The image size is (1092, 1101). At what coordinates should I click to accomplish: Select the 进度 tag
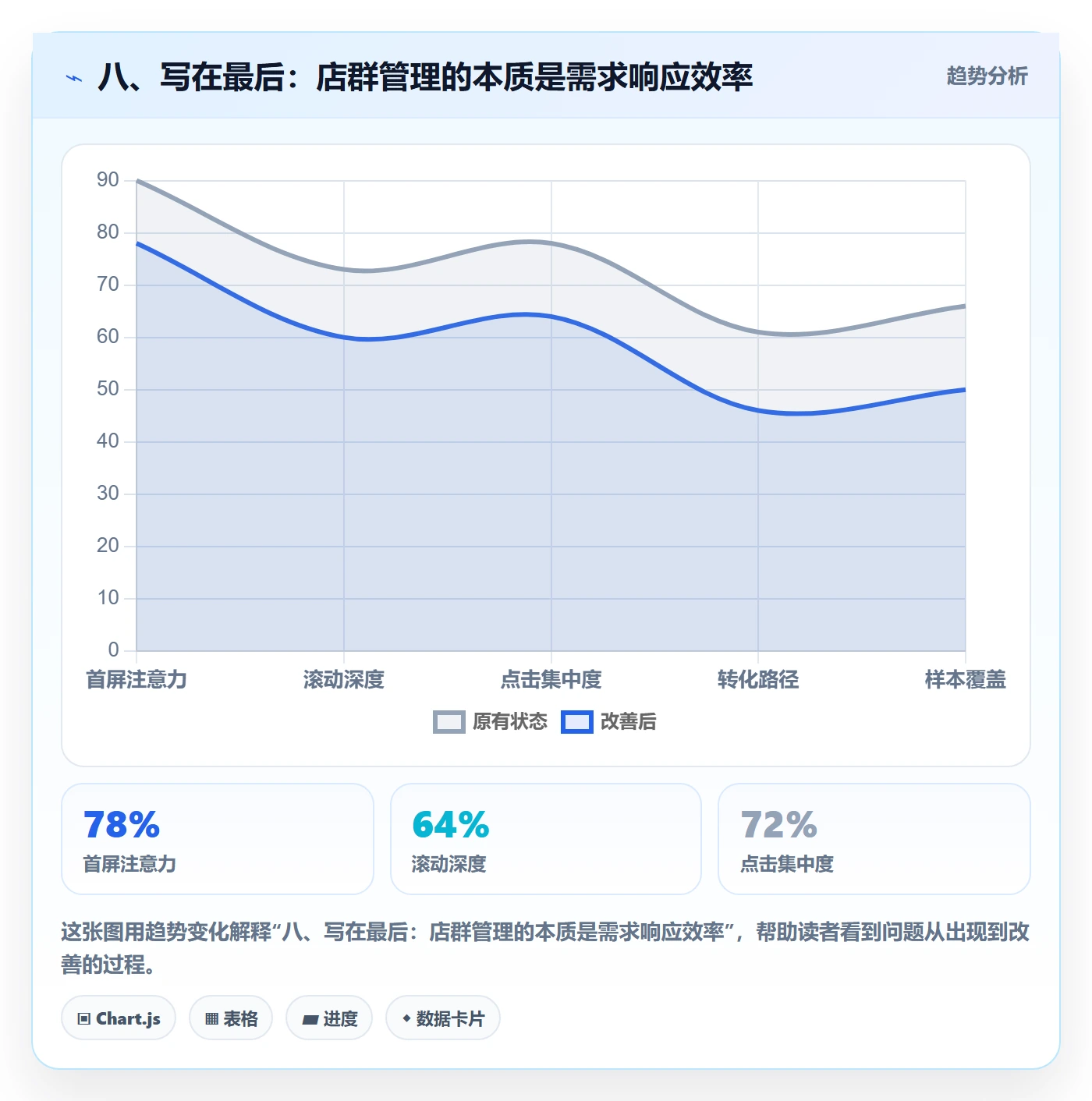coord(329,1018)
